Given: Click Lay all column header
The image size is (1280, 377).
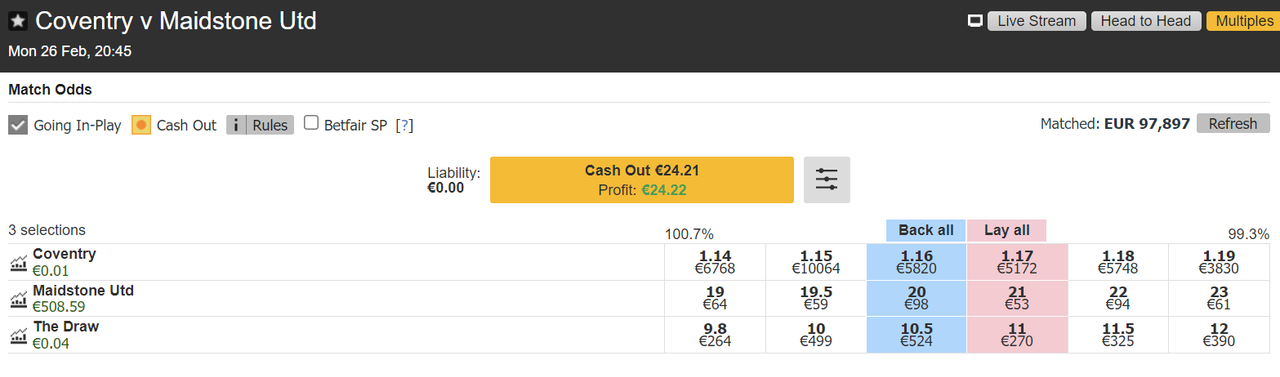Looking at the screenshot, I should point(1006,230).
